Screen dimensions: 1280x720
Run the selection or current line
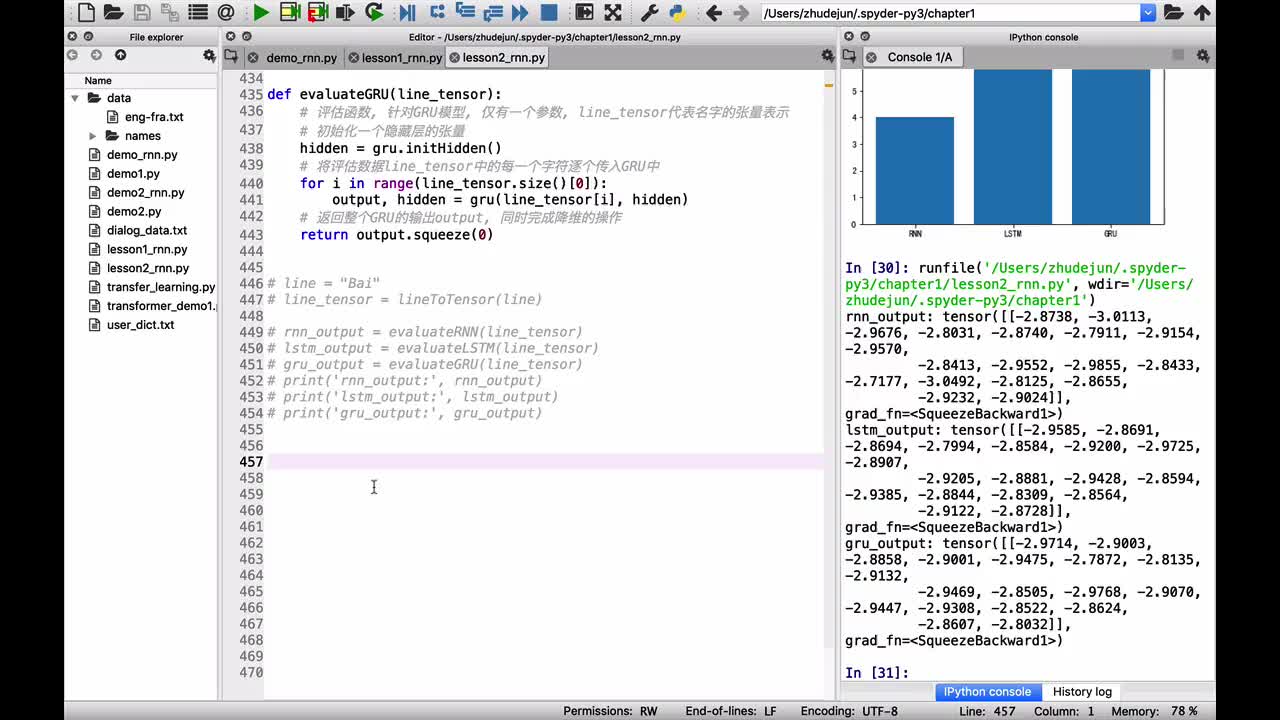tap(346, 13)
